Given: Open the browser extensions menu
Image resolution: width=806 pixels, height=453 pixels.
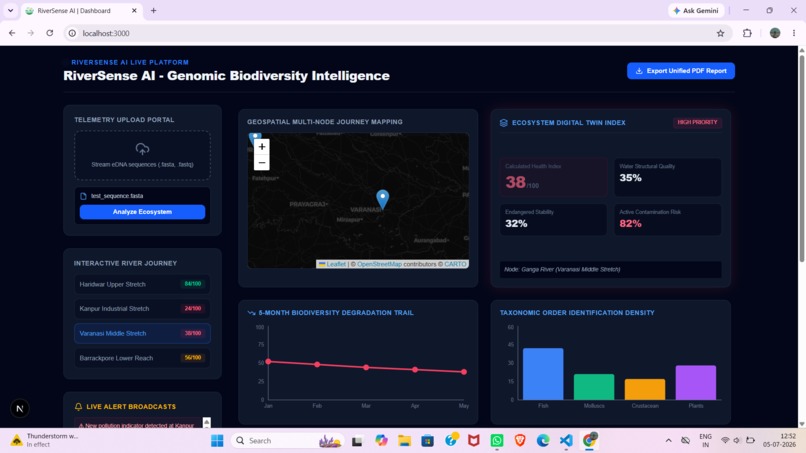Looking at the screenshot, I should [x=747, y=33].
